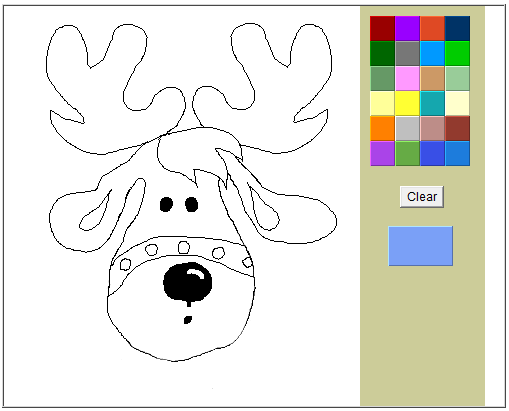Choose the orange-red color swatch
The width and height of the screenshot is (509, 411).
pyautogui.click(x=432, y=28)
